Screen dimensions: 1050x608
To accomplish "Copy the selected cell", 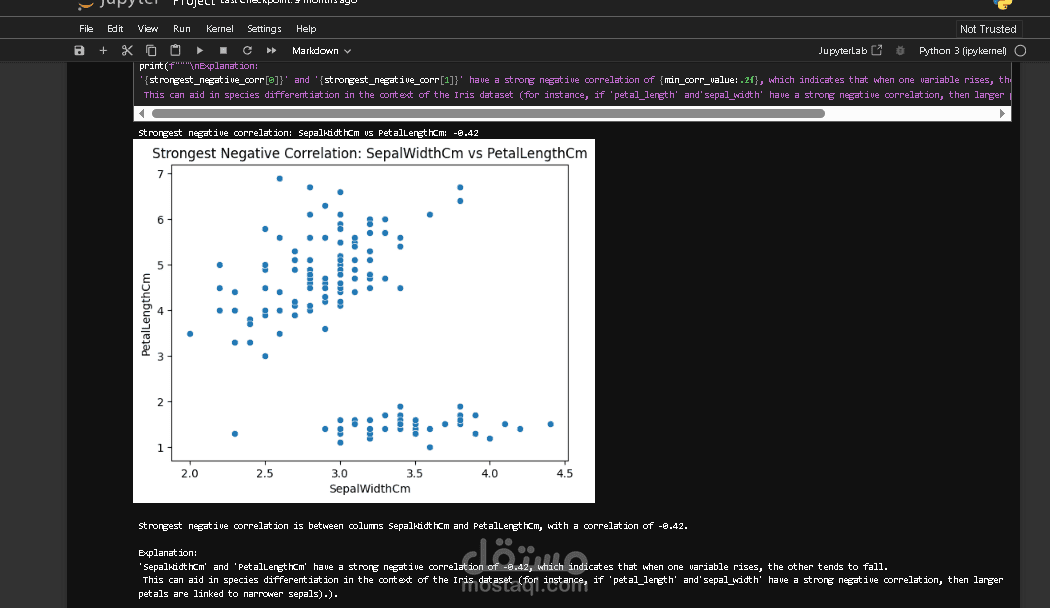I will click(x=151, y=50).
